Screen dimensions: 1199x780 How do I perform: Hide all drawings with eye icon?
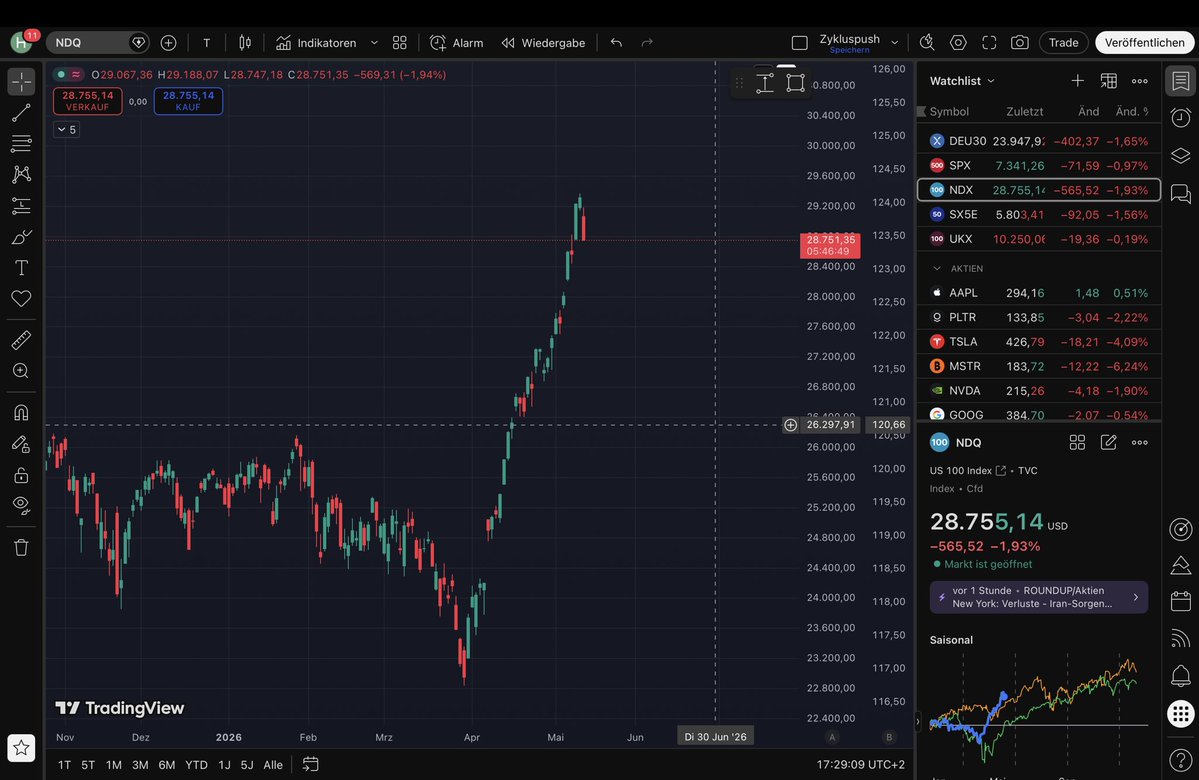point(21,505)
